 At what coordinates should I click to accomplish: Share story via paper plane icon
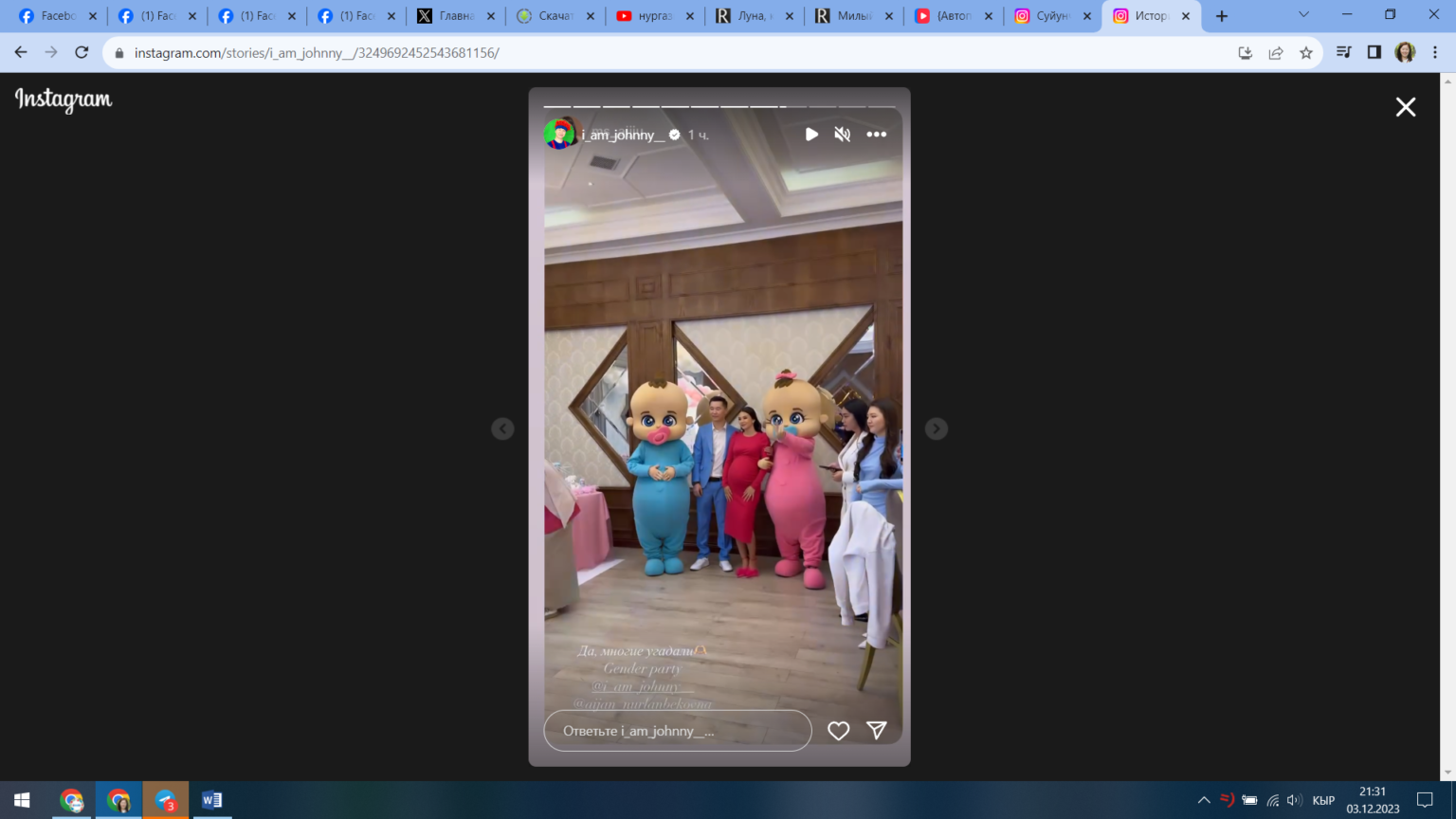877,731
